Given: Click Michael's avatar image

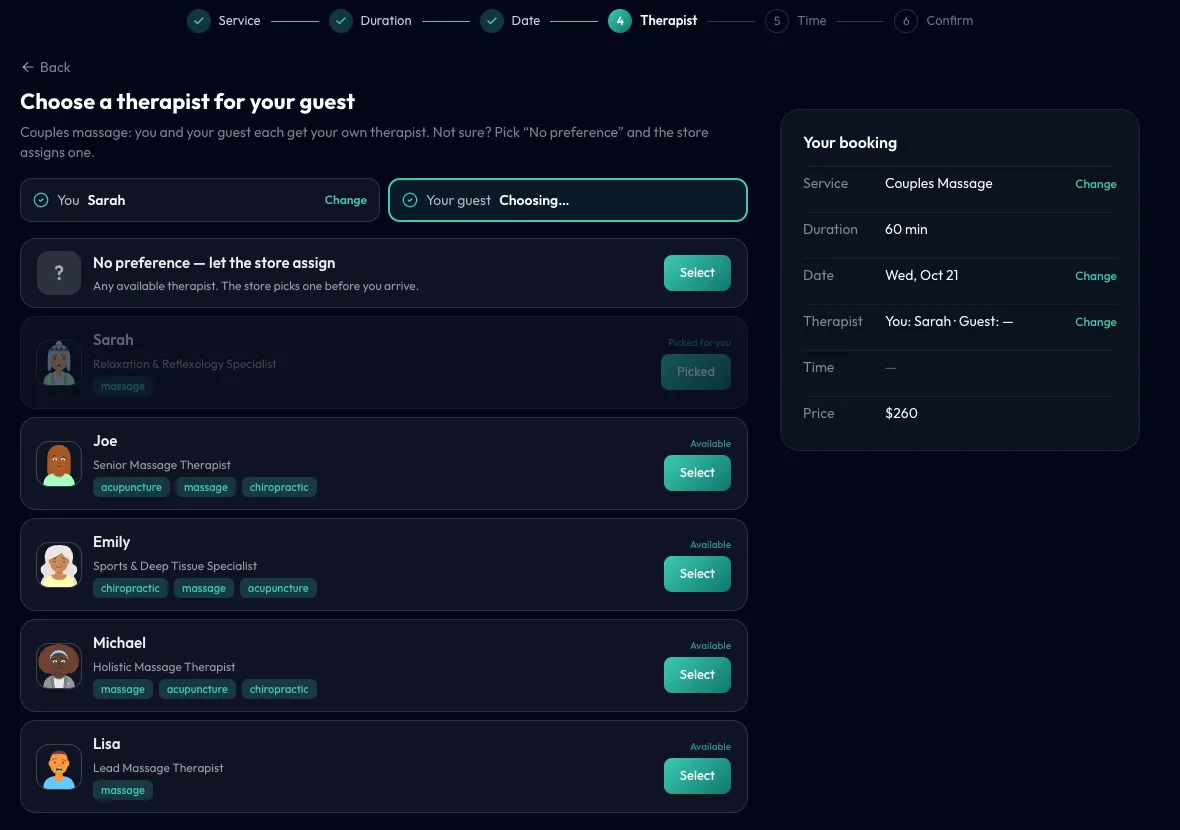Looking at the screenshot, I should (x=59, y=665).
